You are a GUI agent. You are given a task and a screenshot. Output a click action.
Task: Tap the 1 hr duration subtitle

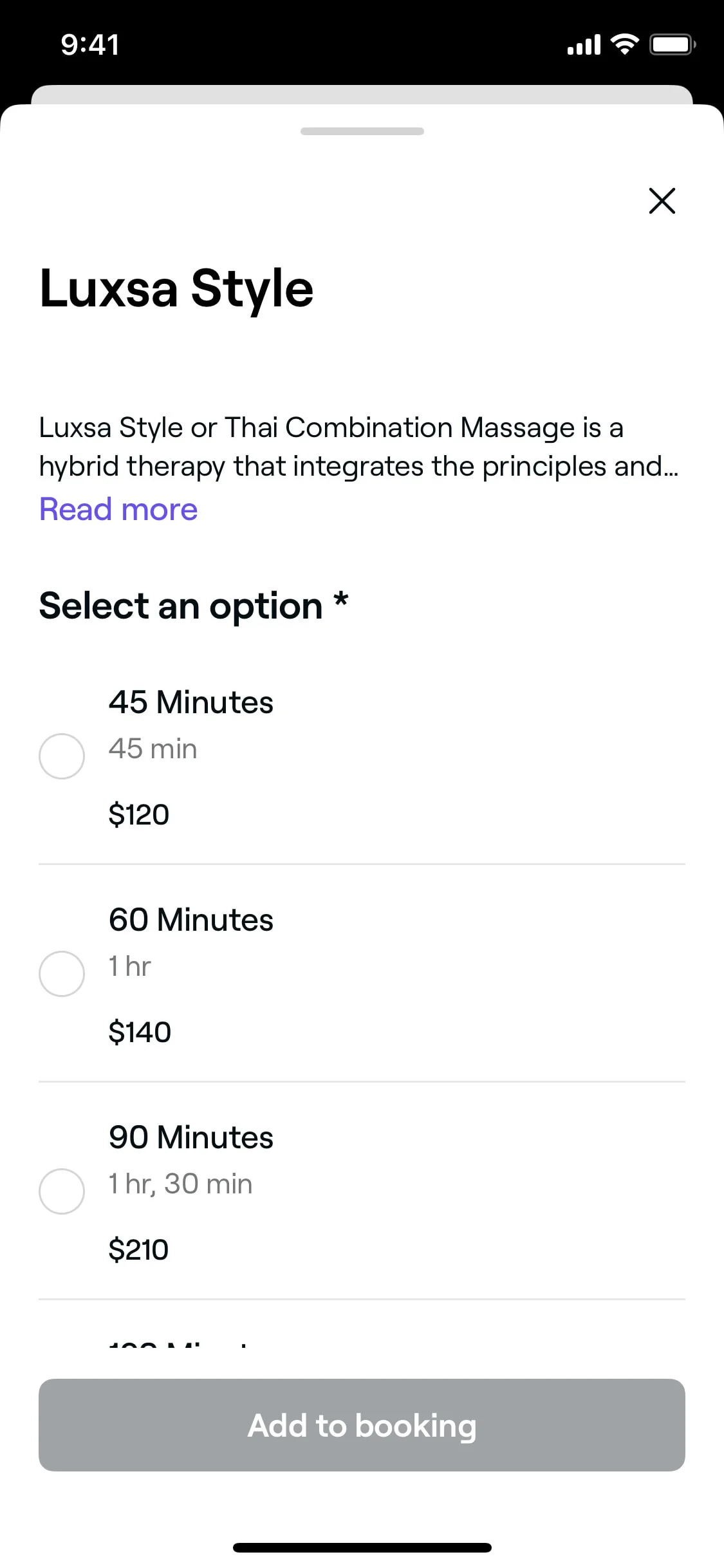tap(130, 966)
